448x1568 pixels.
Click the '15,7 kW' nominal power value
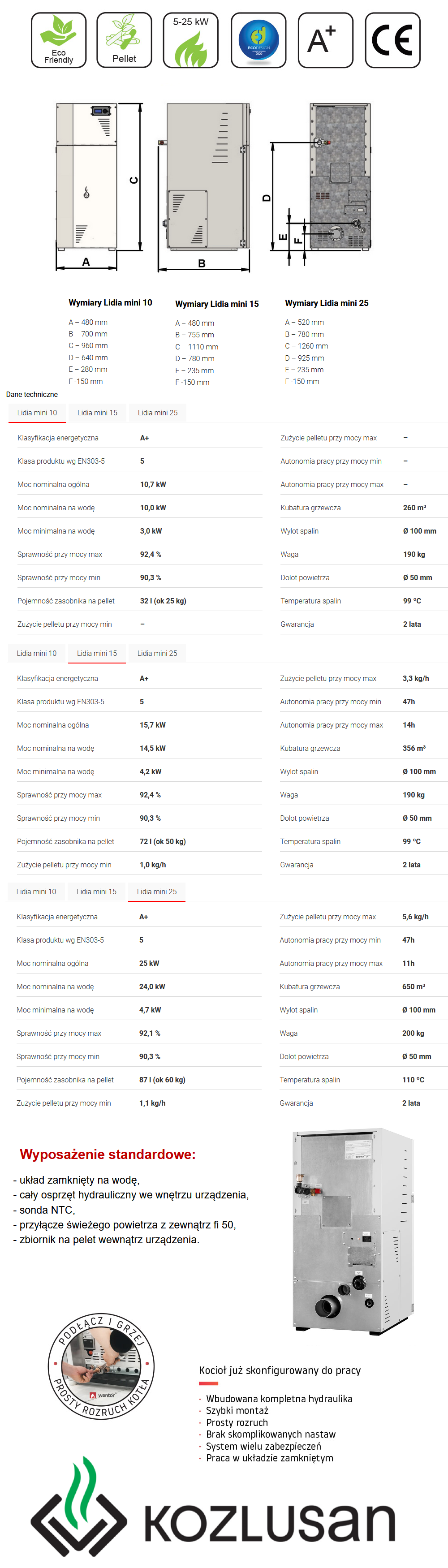coord(152,725)
